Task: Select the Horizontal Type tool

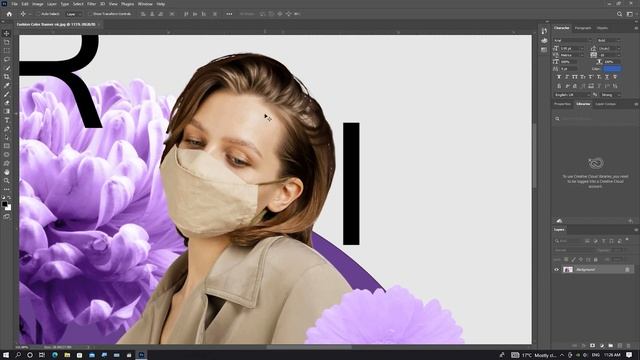Action: point(7,120)
